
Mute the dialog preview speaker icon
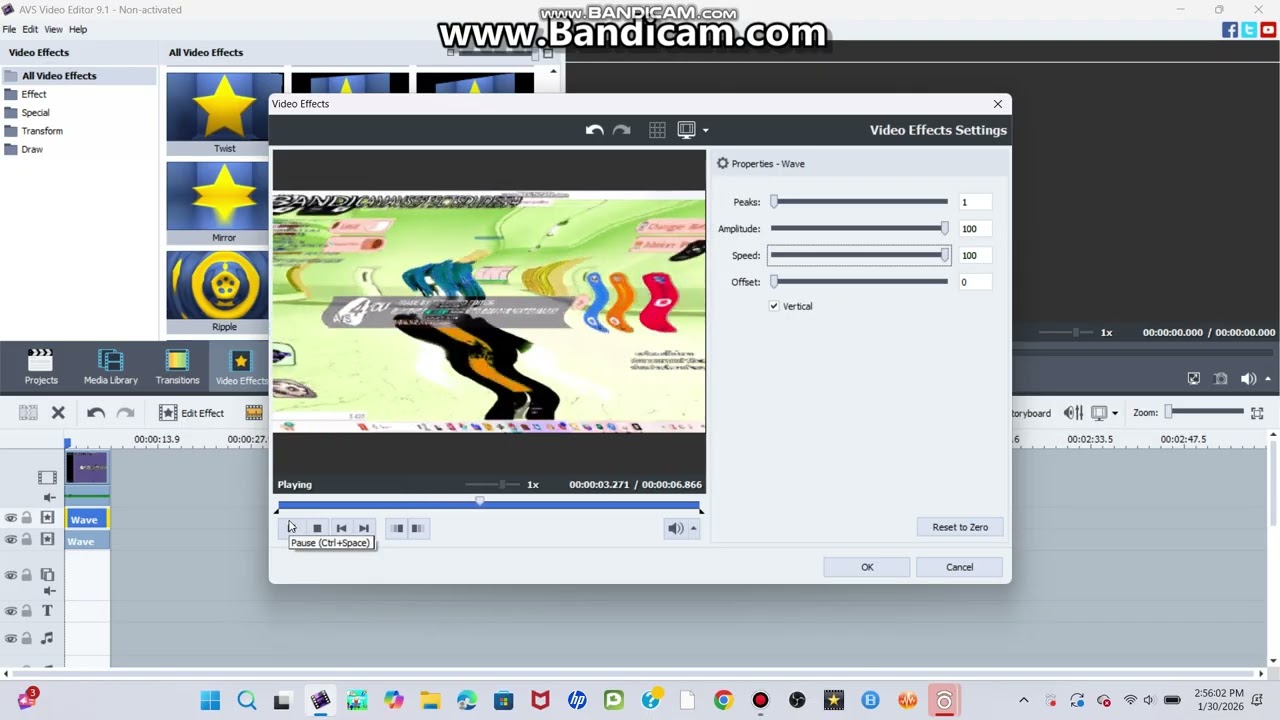pos(676,528)
